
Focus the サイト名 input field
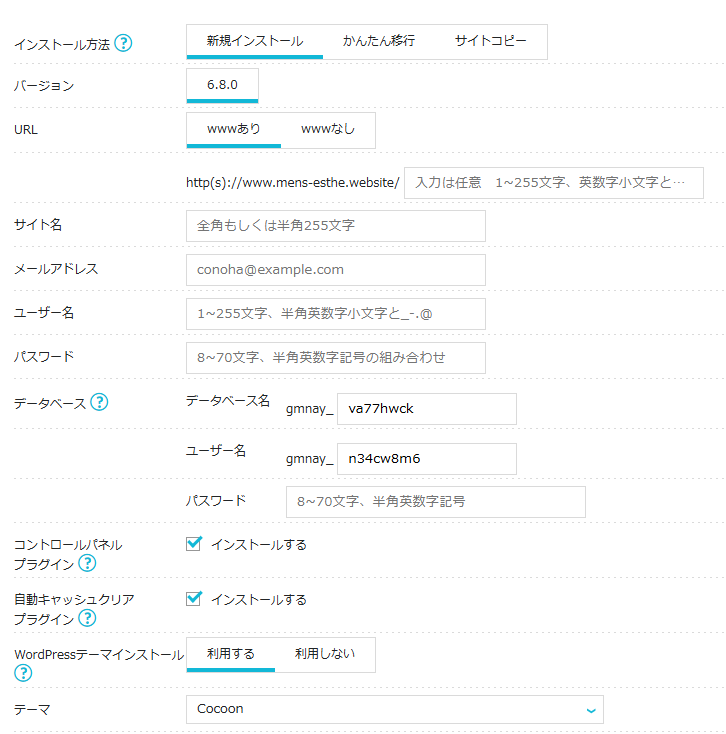336,226
